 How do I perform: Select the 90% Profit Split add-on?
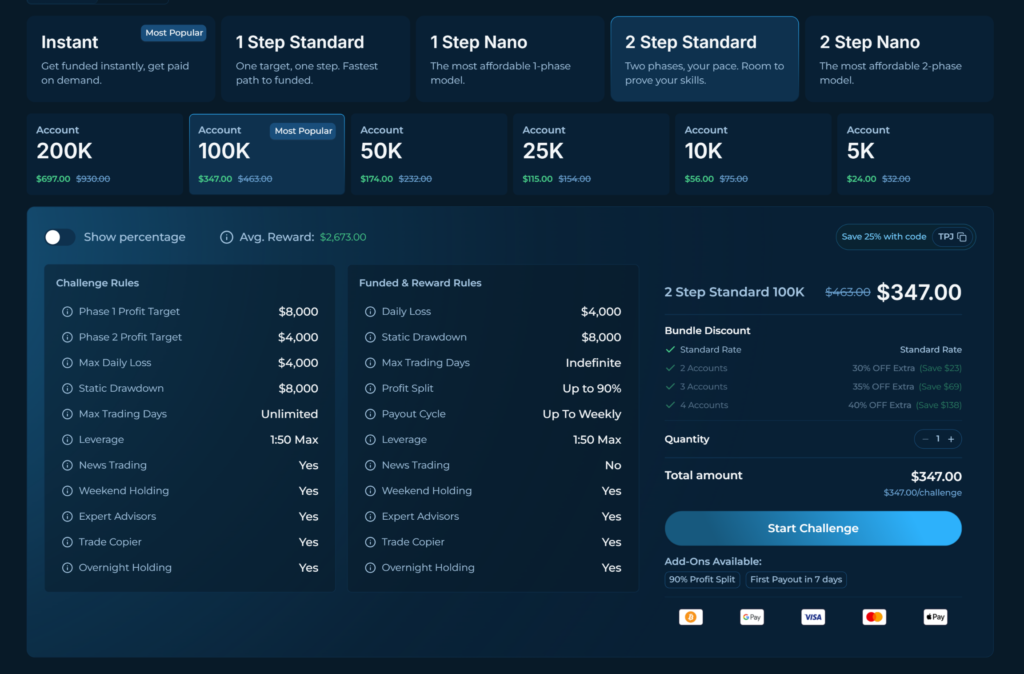coord(702,579)
